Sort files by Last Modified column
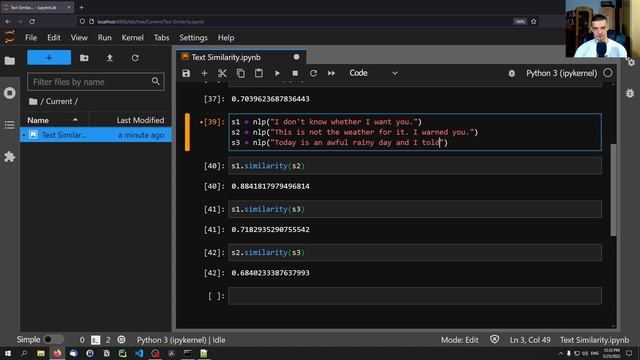This screenshot has width=640, height=360. pyautogui.click(x=130, y=120)
